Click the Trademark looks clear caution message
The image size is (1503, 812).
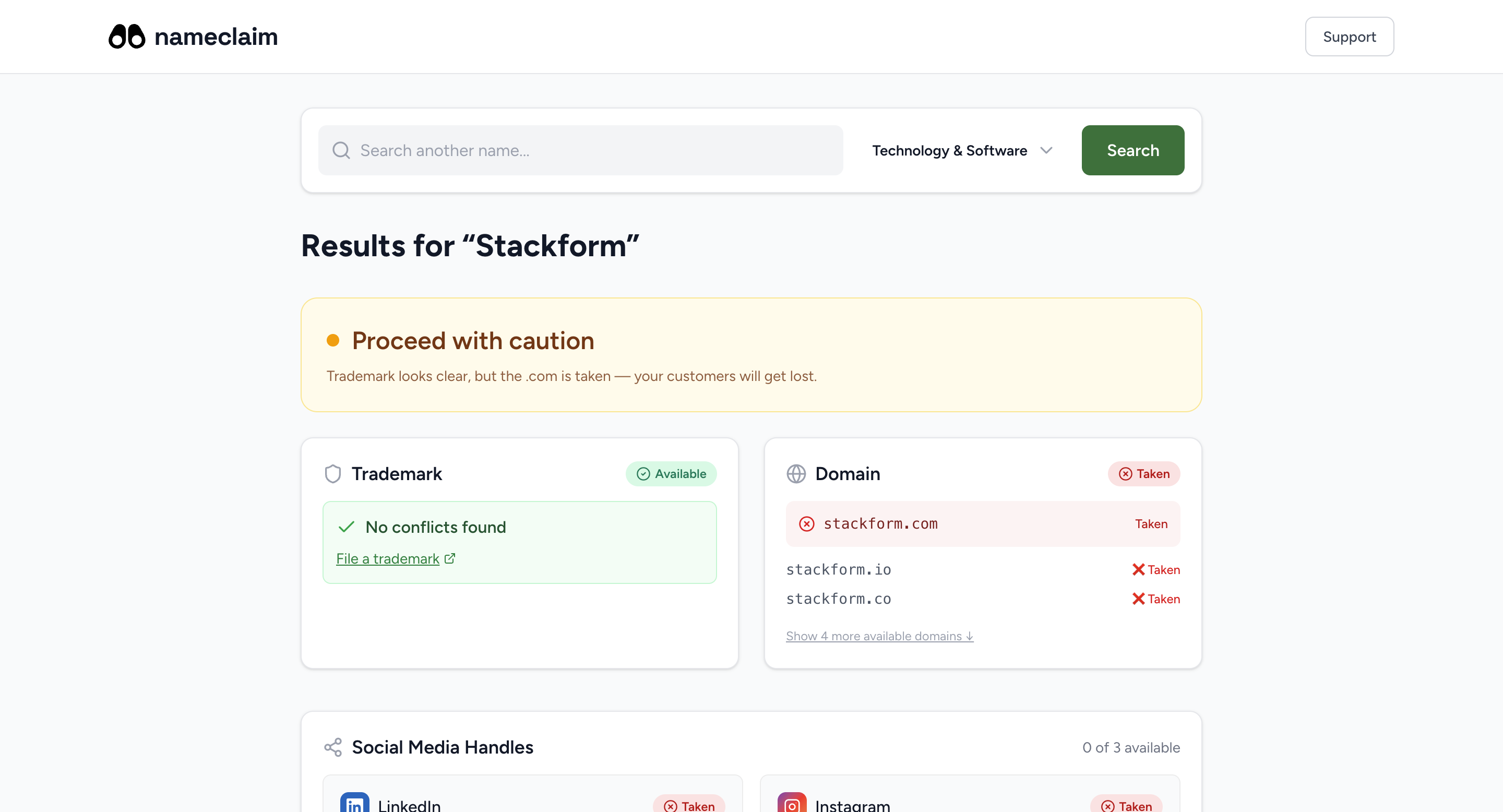pos(571,376)
